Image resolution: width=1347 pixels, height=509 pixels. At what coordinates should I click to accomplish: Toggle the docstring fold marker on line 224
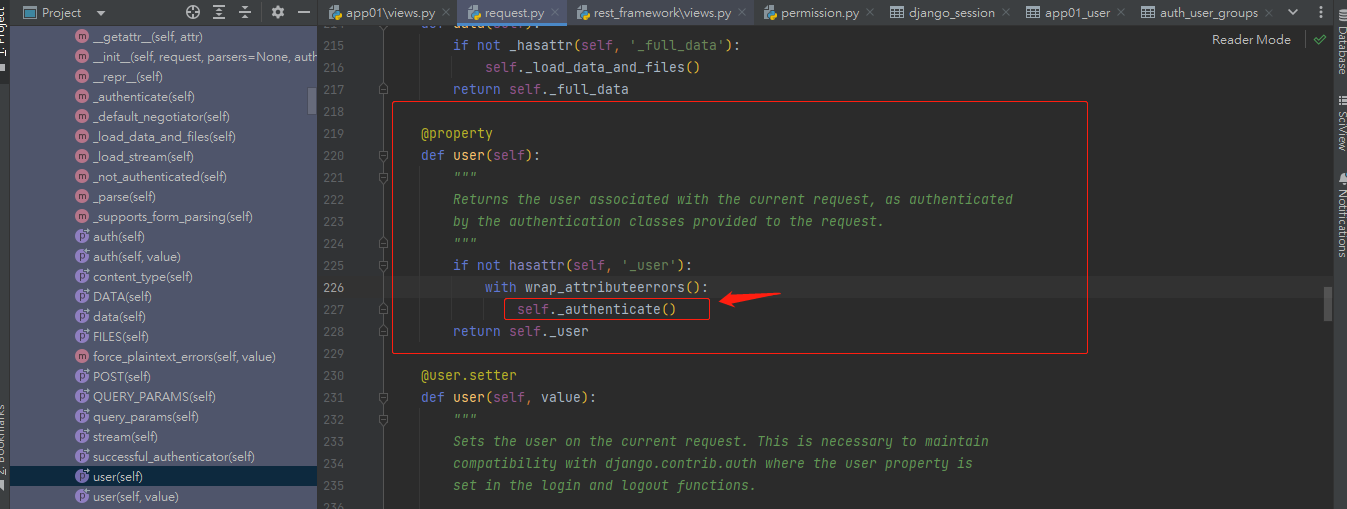(383, 243)
